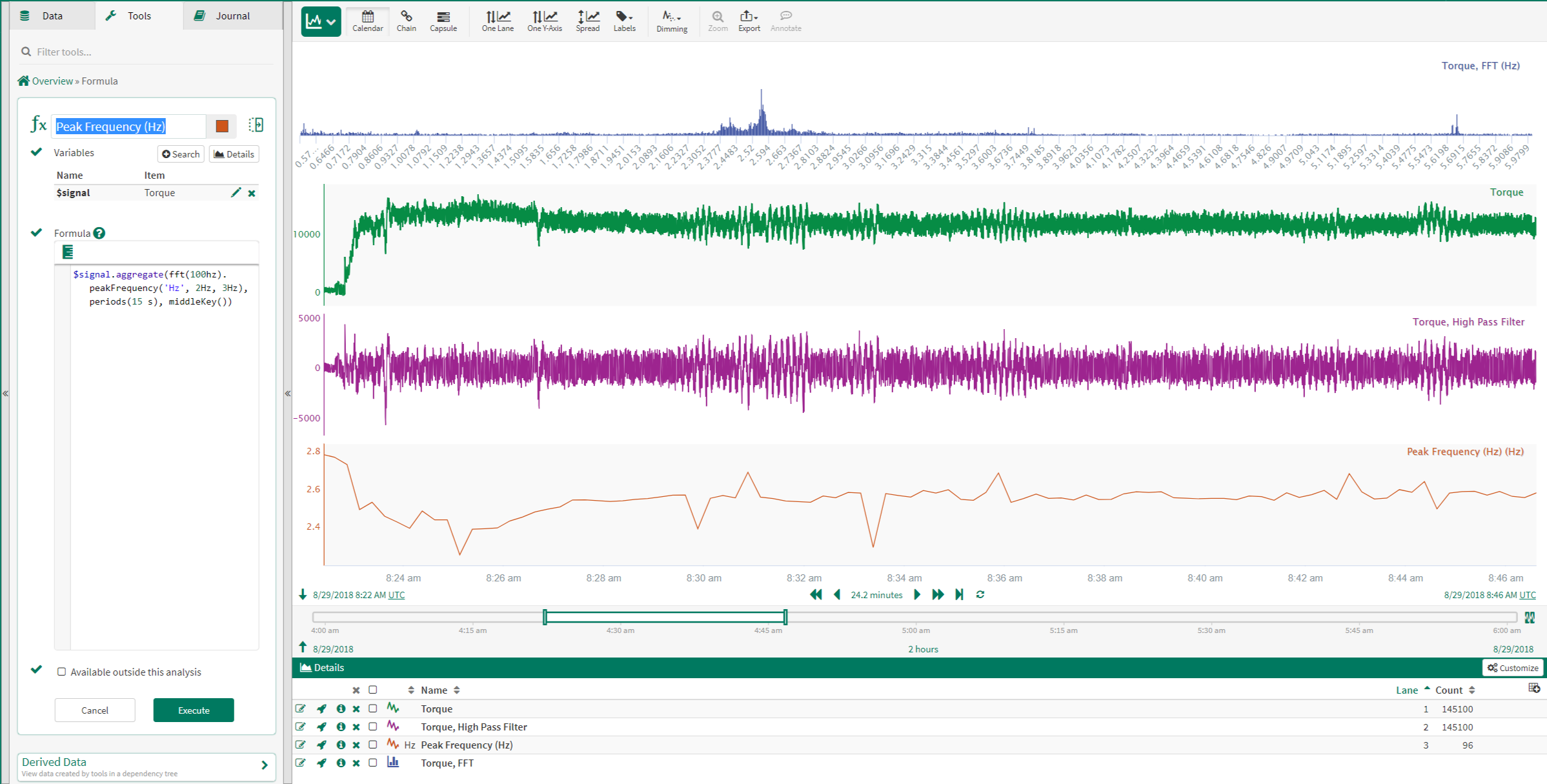Click the Chain view icon
The image size is (1547, 784).
pos(406,21)
